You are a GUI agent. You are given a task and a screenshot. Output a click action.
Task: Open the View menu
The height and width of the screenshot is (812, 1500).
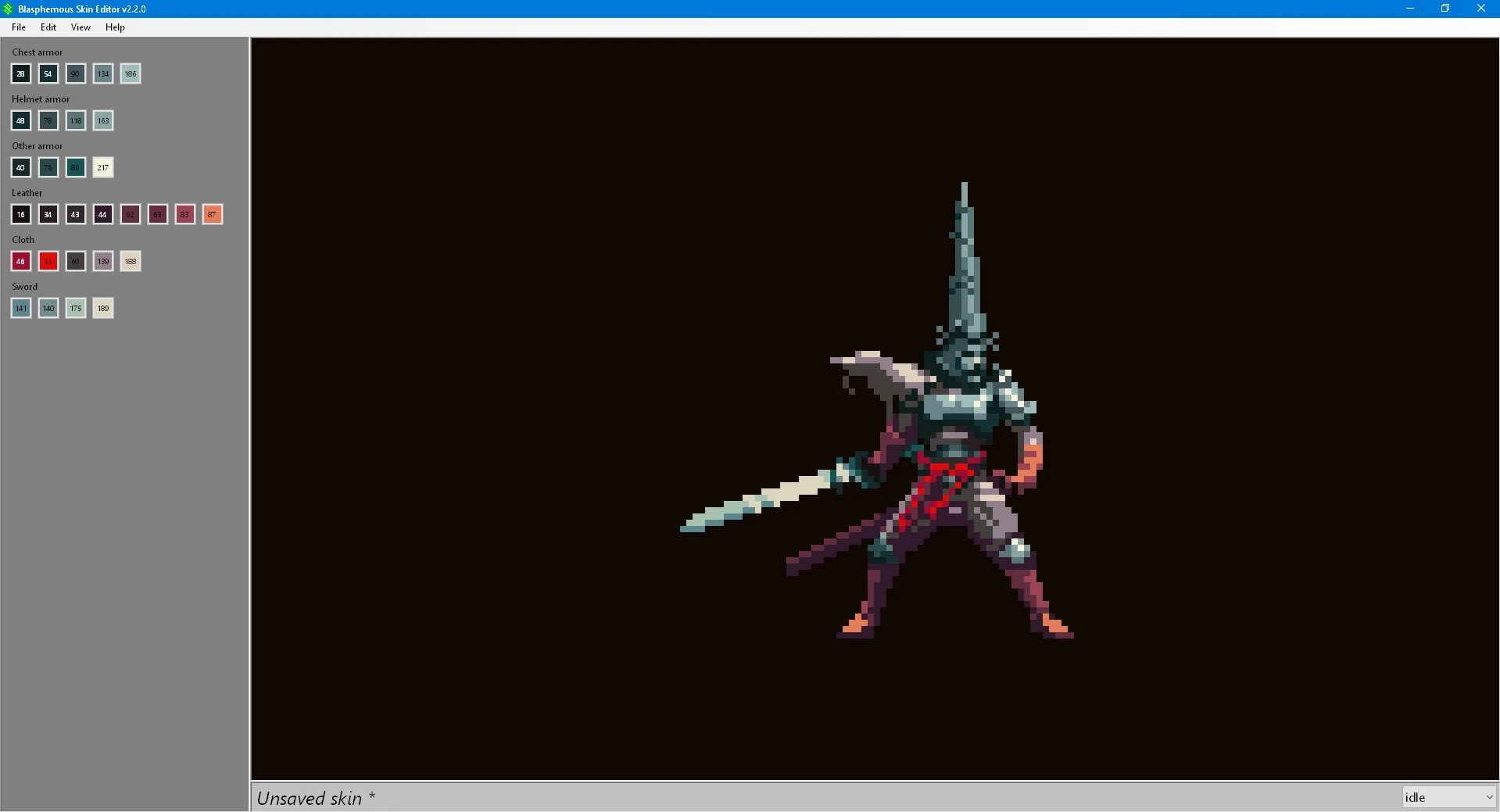click(x=81, y=27)
